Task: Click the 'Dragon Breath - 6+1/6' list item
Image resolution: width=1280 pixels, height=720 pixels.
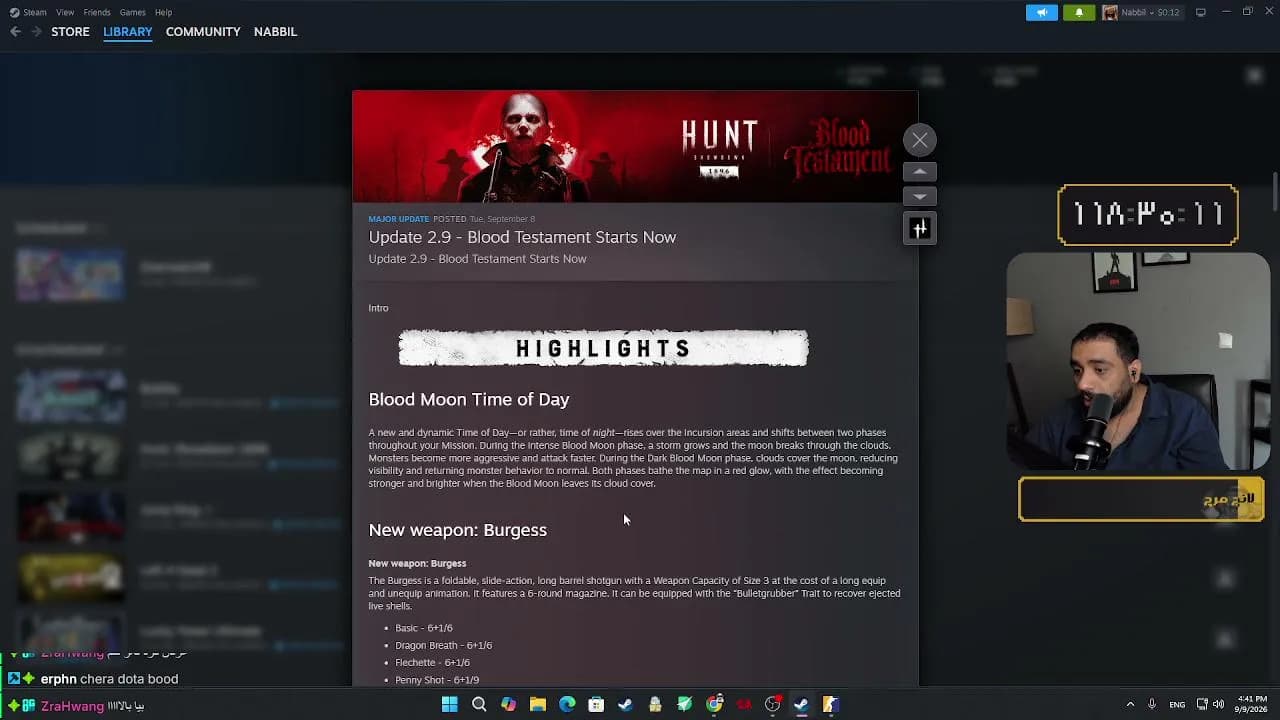Action: coord(443,645)
